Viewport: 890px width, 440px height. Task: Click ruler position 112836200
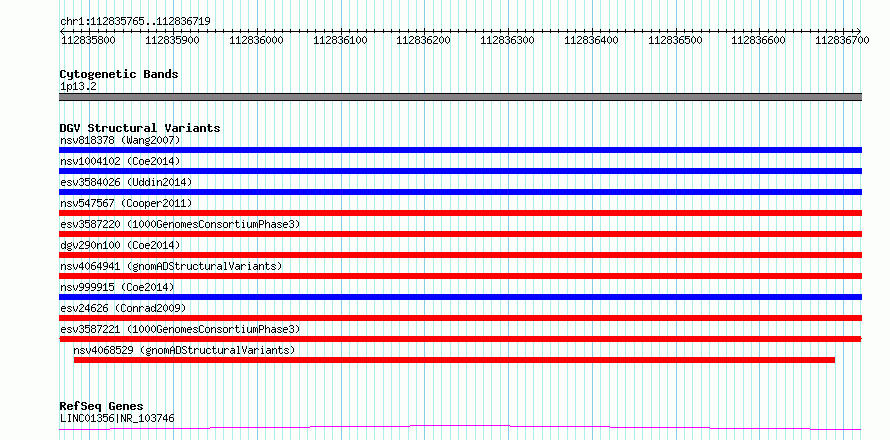[423, 40]
